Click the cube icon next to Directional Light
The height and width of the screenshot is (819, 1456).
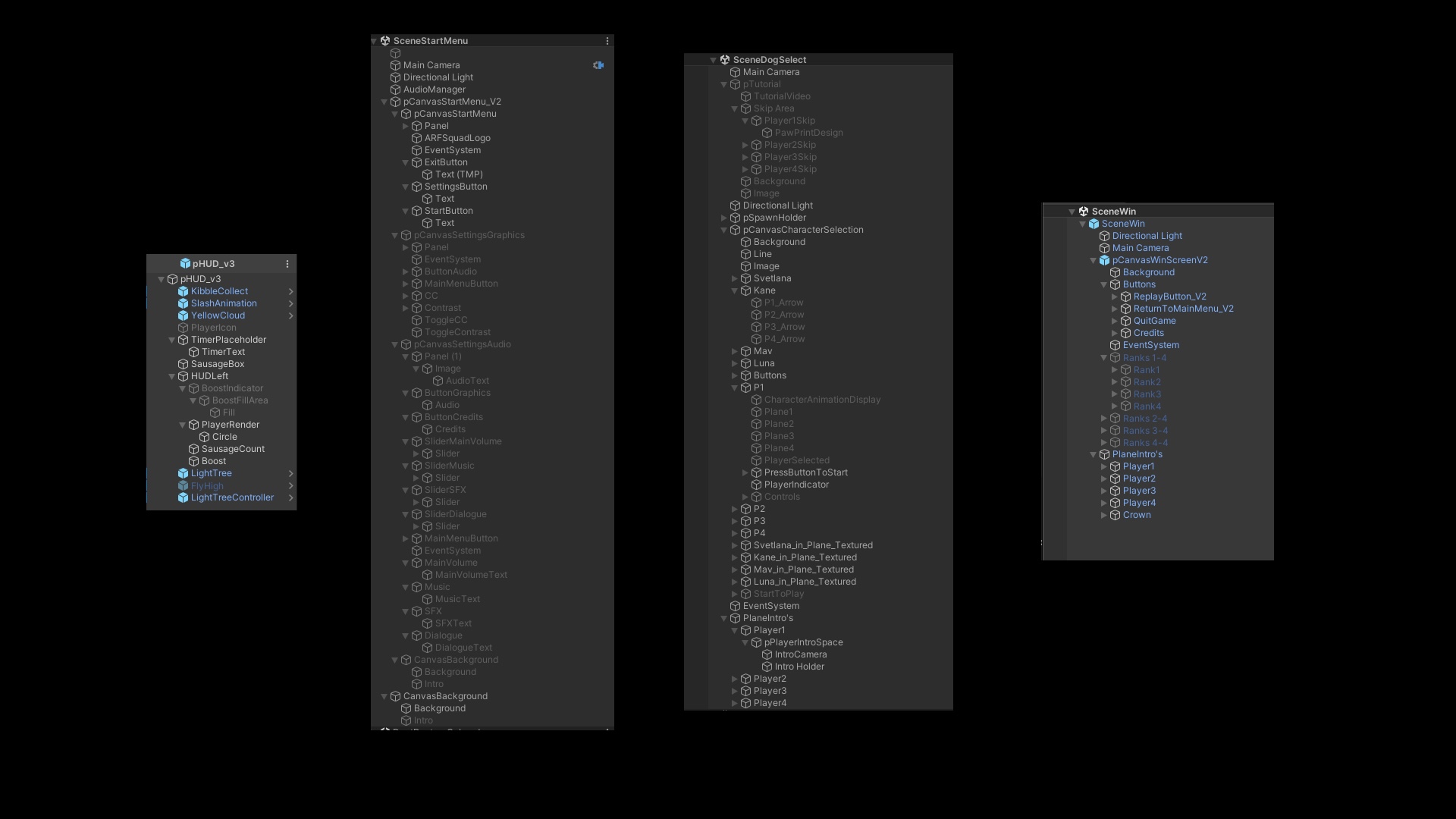(395, 77)
